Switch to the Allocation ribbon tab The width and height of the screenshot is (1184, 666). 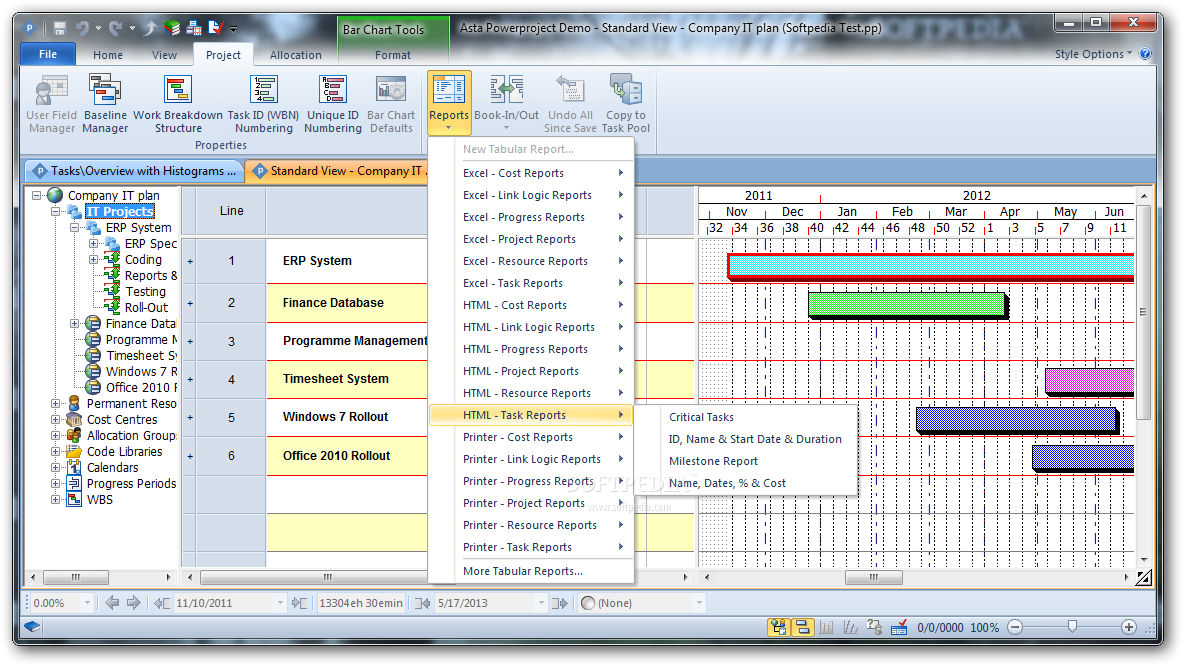296,55
